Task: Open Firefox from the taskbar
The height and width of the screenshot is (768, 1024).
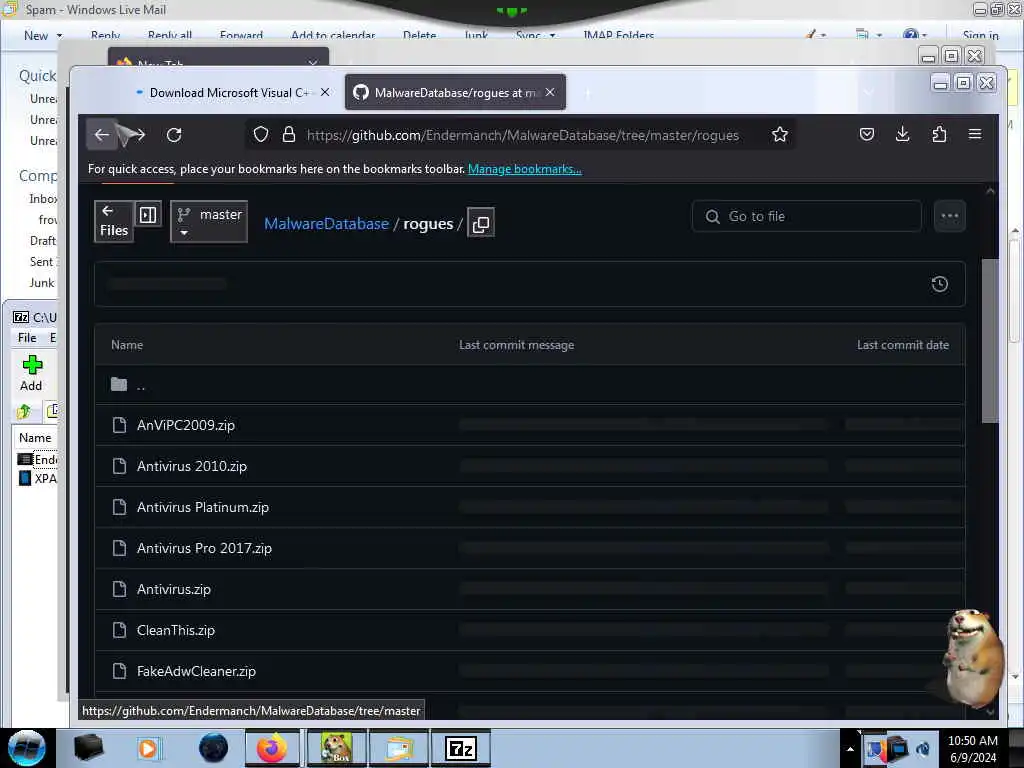Action: pos(272,748)
